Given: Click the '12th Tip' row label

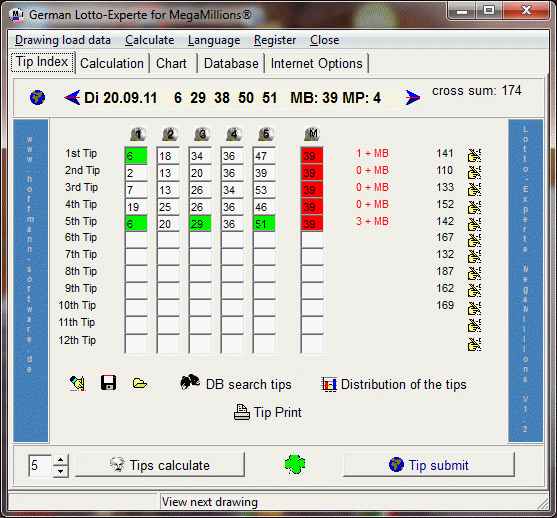Looking at the screenshot, I should (77, 340).
